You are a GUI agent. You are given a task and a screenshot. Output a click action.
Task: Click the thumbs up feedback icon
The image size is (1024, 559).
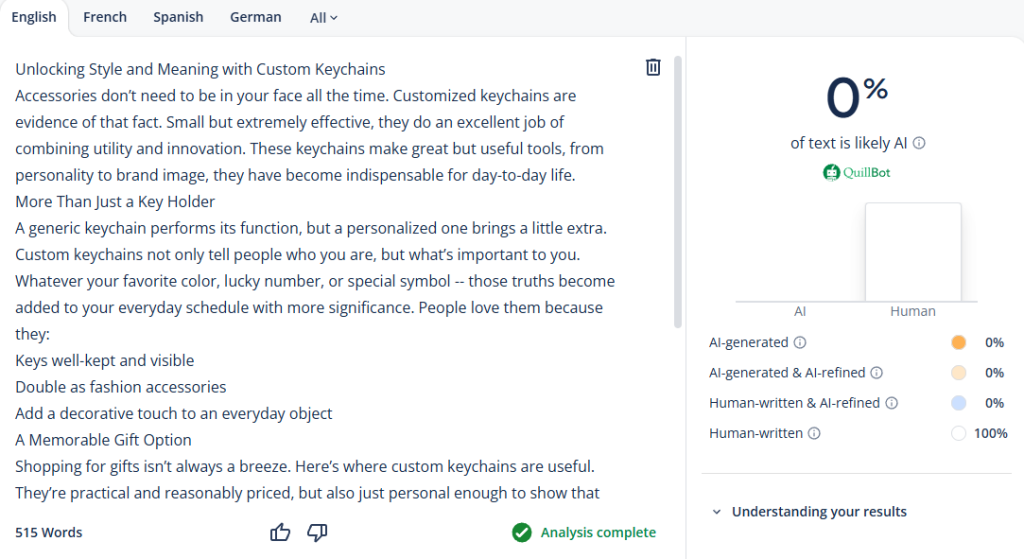click(x=280, y=532)
